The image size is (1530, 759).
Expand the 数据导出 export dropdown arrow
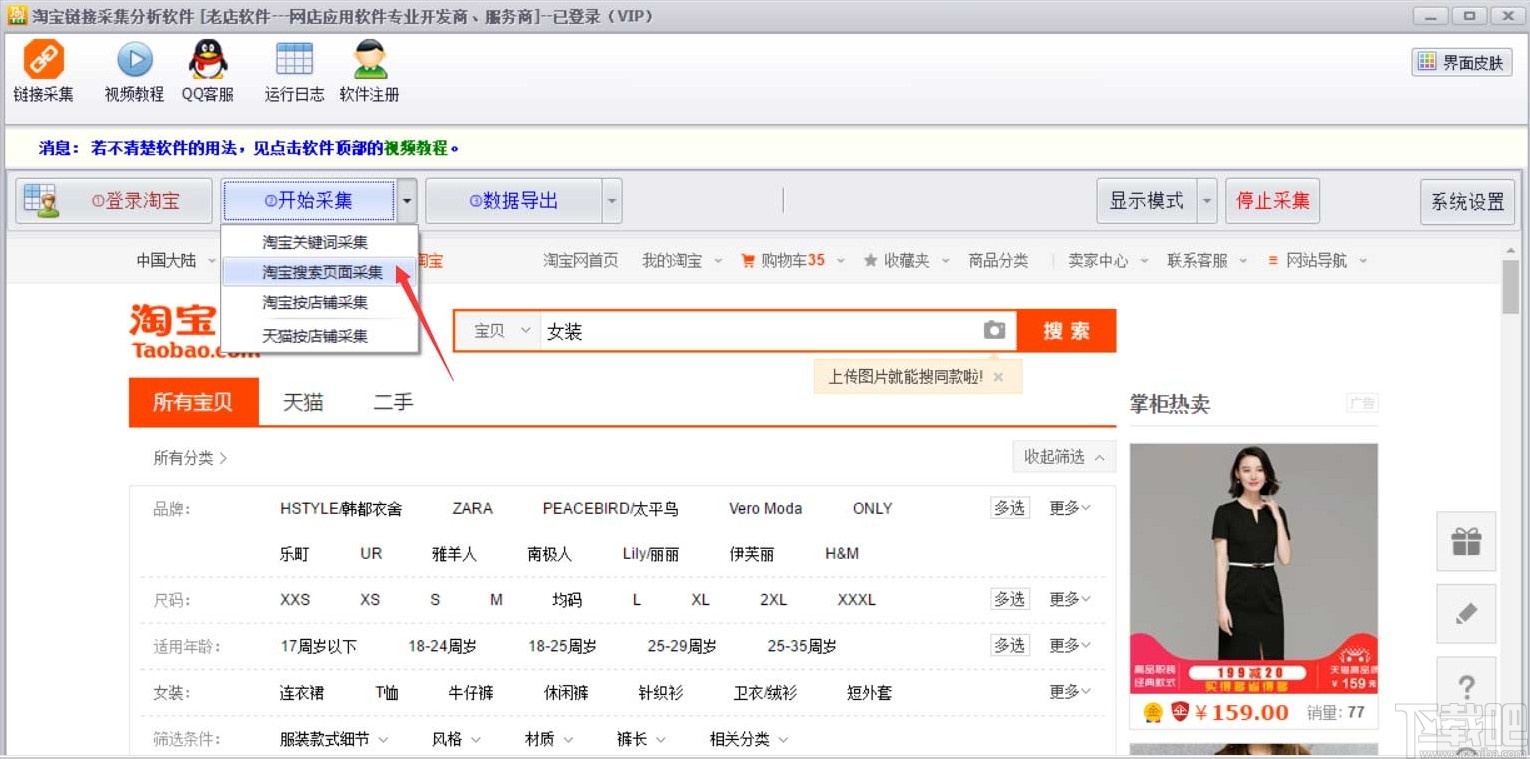click(x=611, y=200)
